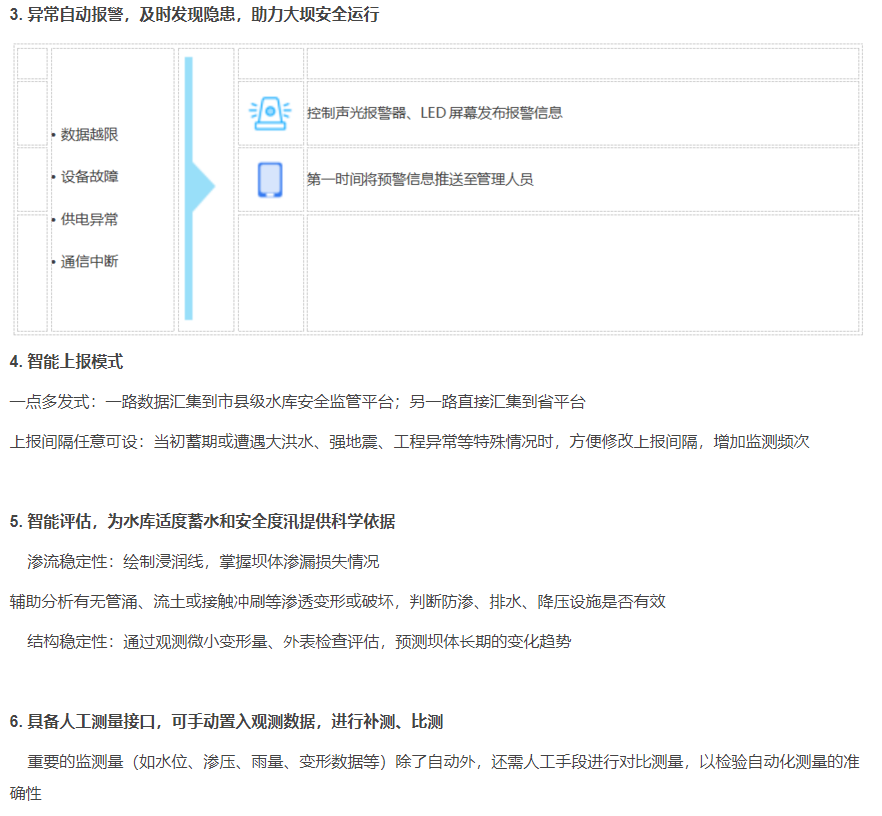The image size is (882, 816).
Task: Click the blue siren alarm icon
Action: point(270,113)
